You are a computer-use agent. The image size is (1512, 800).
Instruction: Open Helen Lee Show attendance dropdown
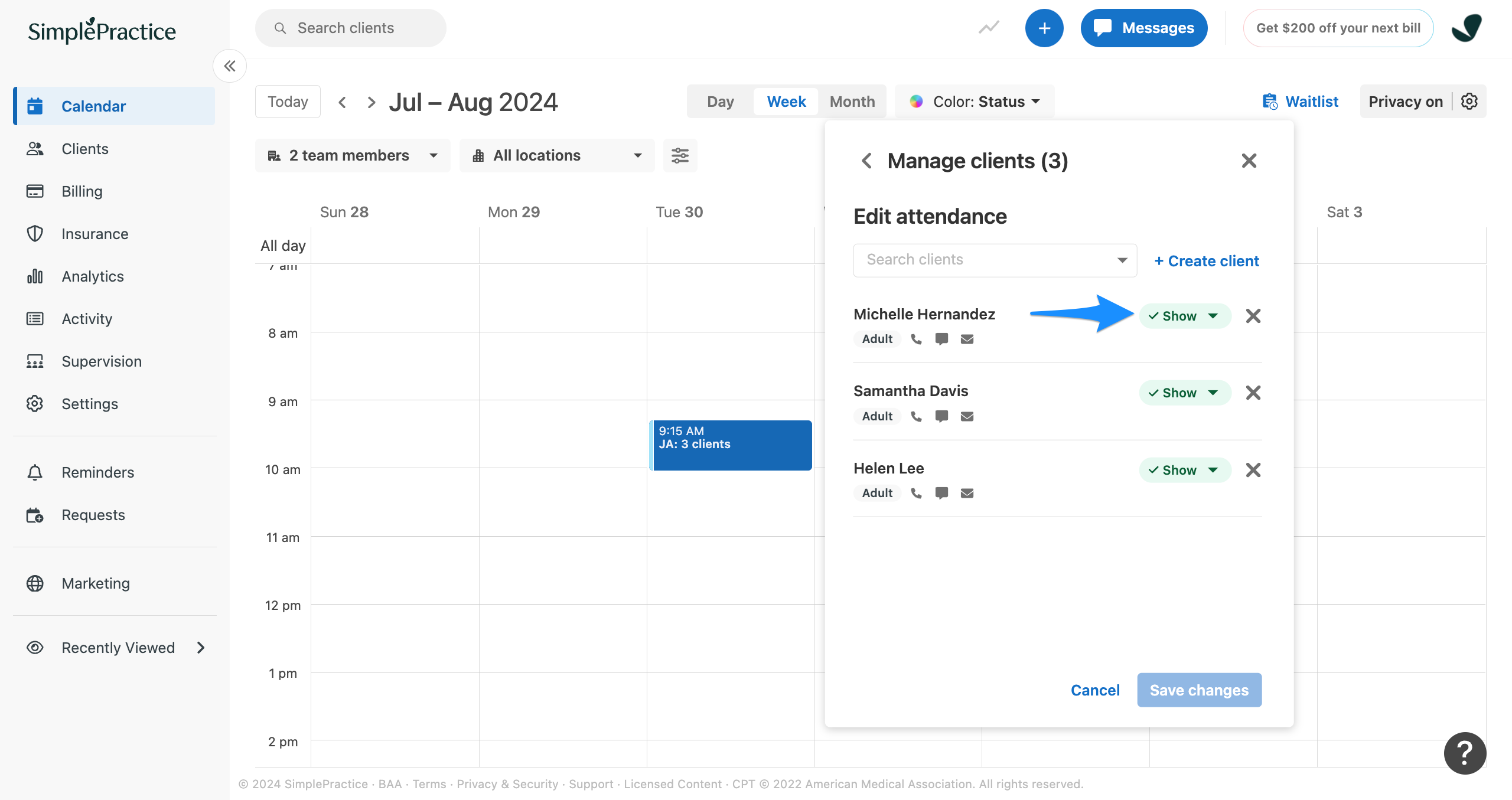point(1185,470)
